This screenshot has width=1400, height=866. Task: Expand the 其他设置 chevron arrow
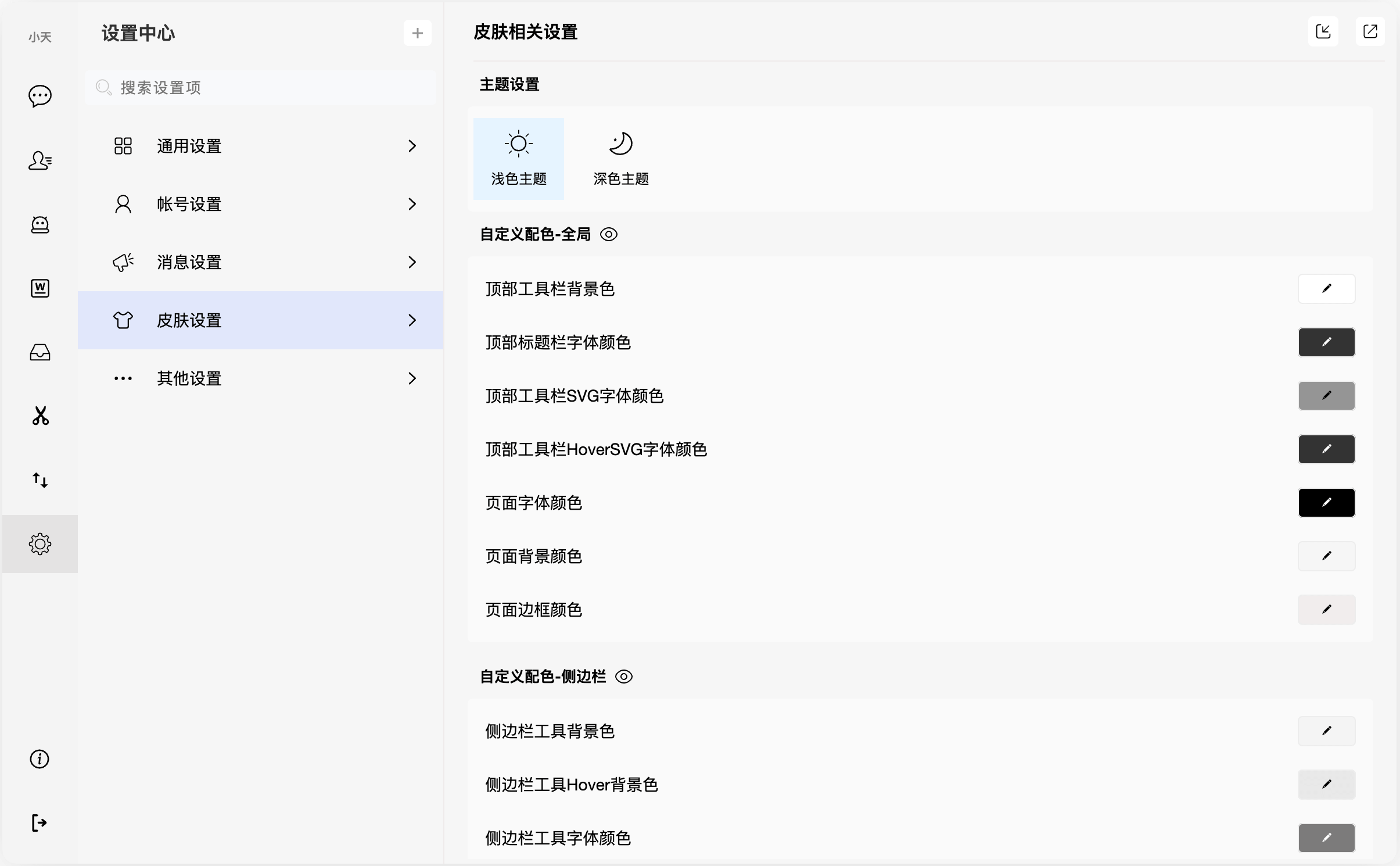(412, 378)
